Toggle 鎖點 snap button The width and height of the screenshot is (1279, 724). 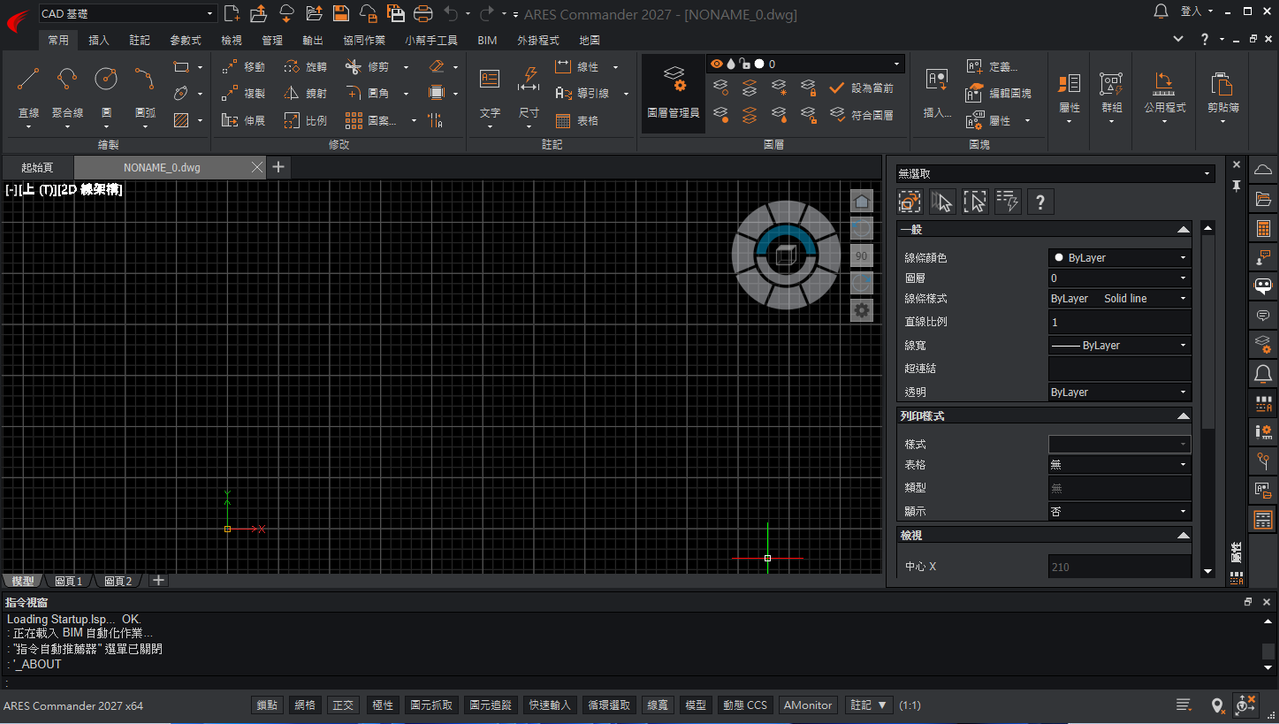(266, 705)
